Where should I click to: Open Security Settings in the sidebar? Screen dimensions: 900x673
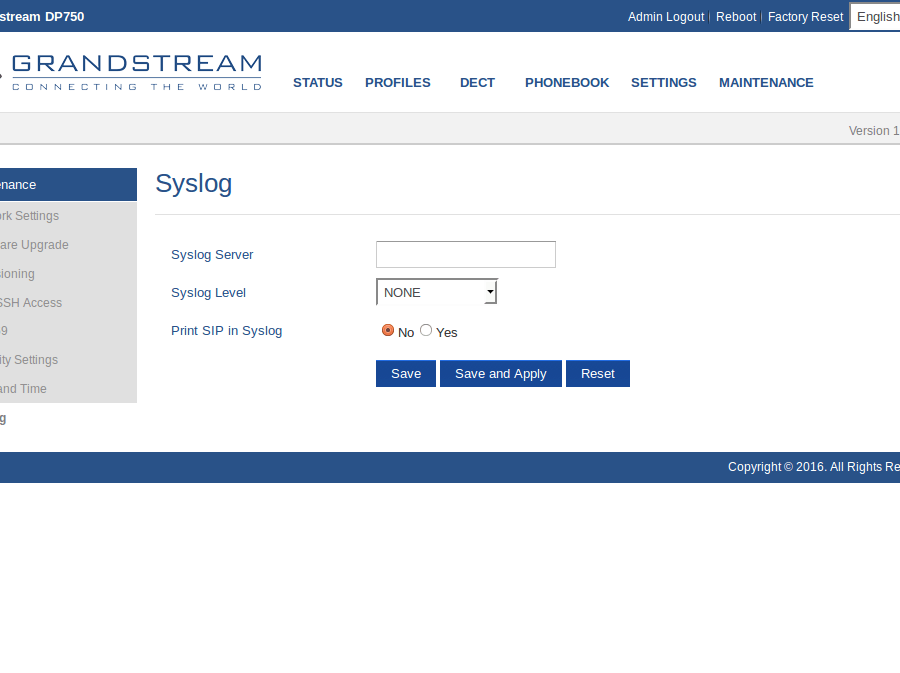(30, 360)
